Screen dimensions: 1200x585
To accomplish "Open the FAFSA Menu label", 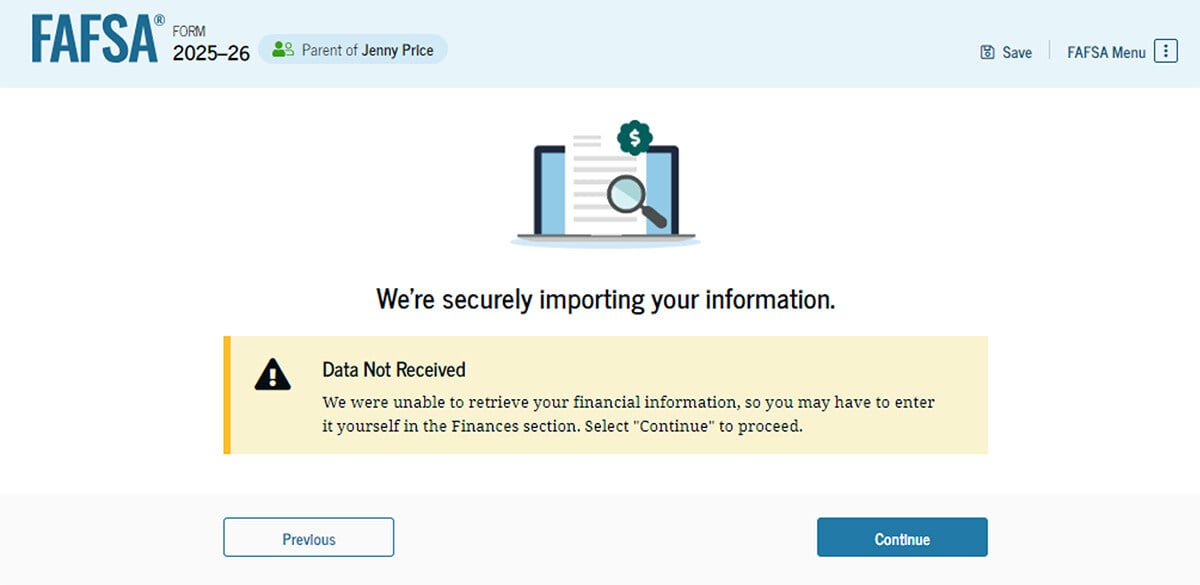I will 1106,52.
